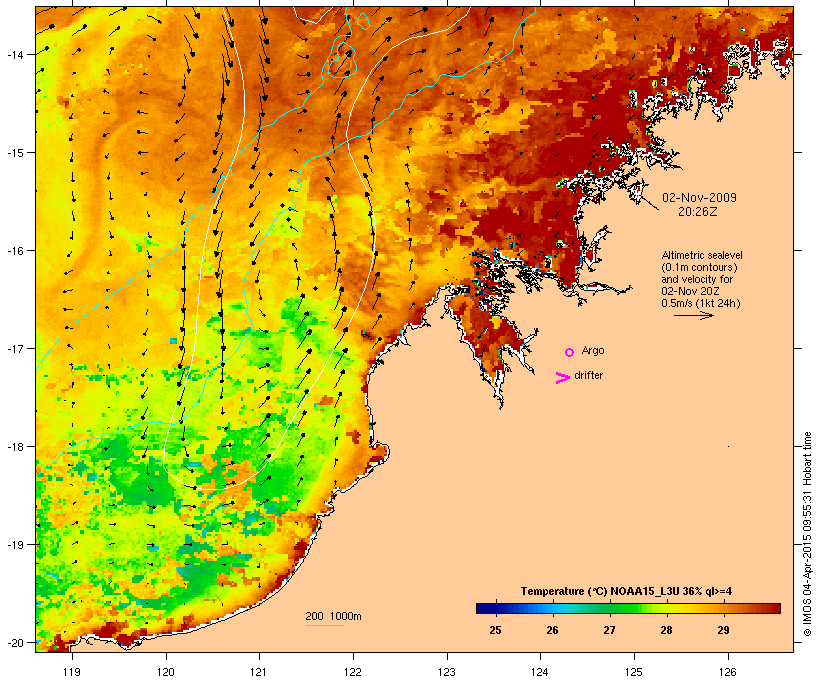Click the '02-Nov-2009' date label

click(699, 198)
